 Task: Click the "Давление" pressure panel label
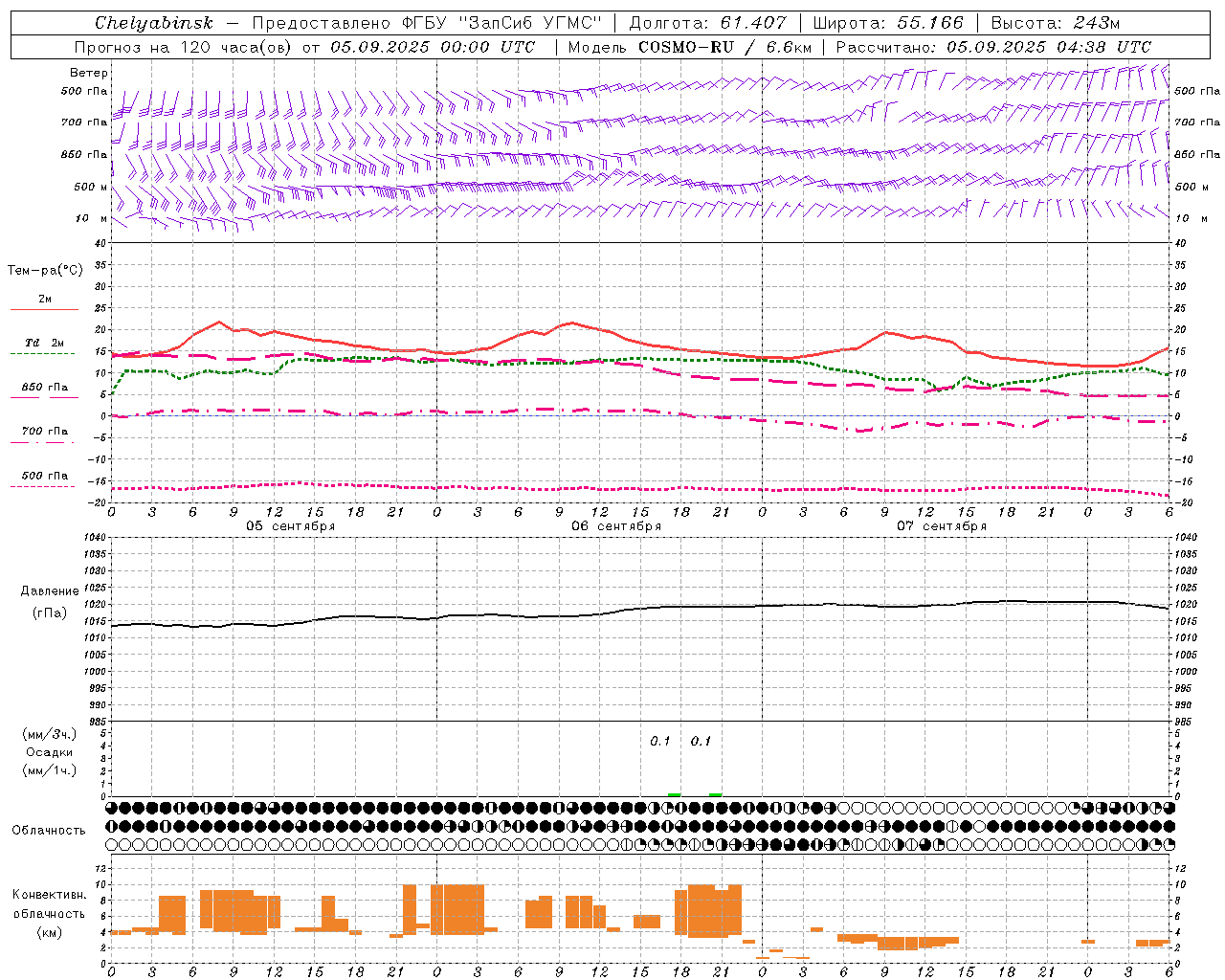50,591
